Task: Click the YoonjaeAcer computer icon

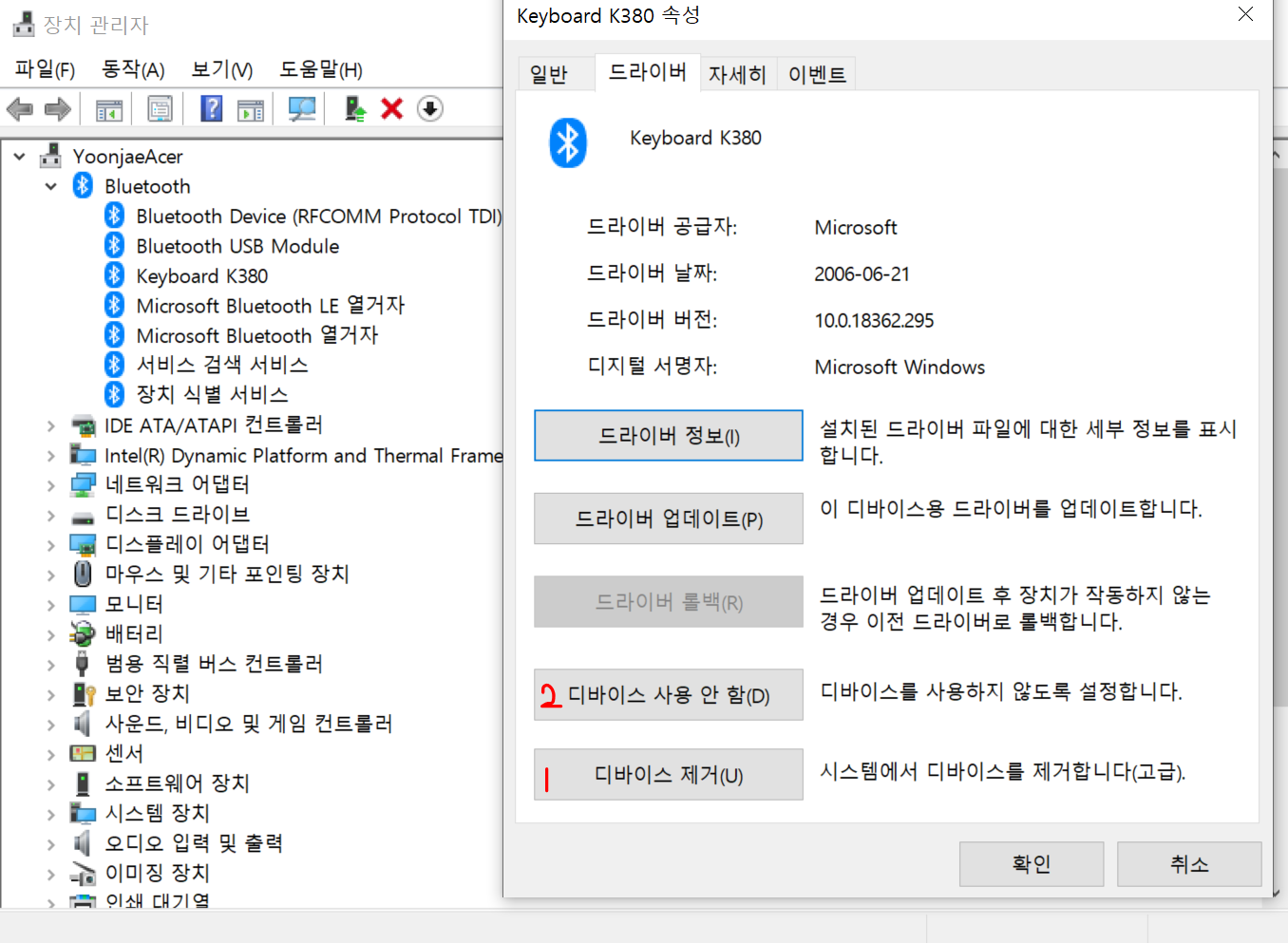Action: click(51, 155)
